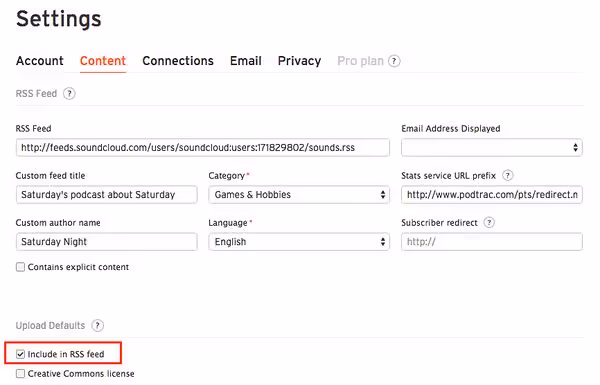The width and height of the screenshot is (600, 385).
Task: Open the Email Address Displayed dropdown
Action: click(x=492, y=147)
